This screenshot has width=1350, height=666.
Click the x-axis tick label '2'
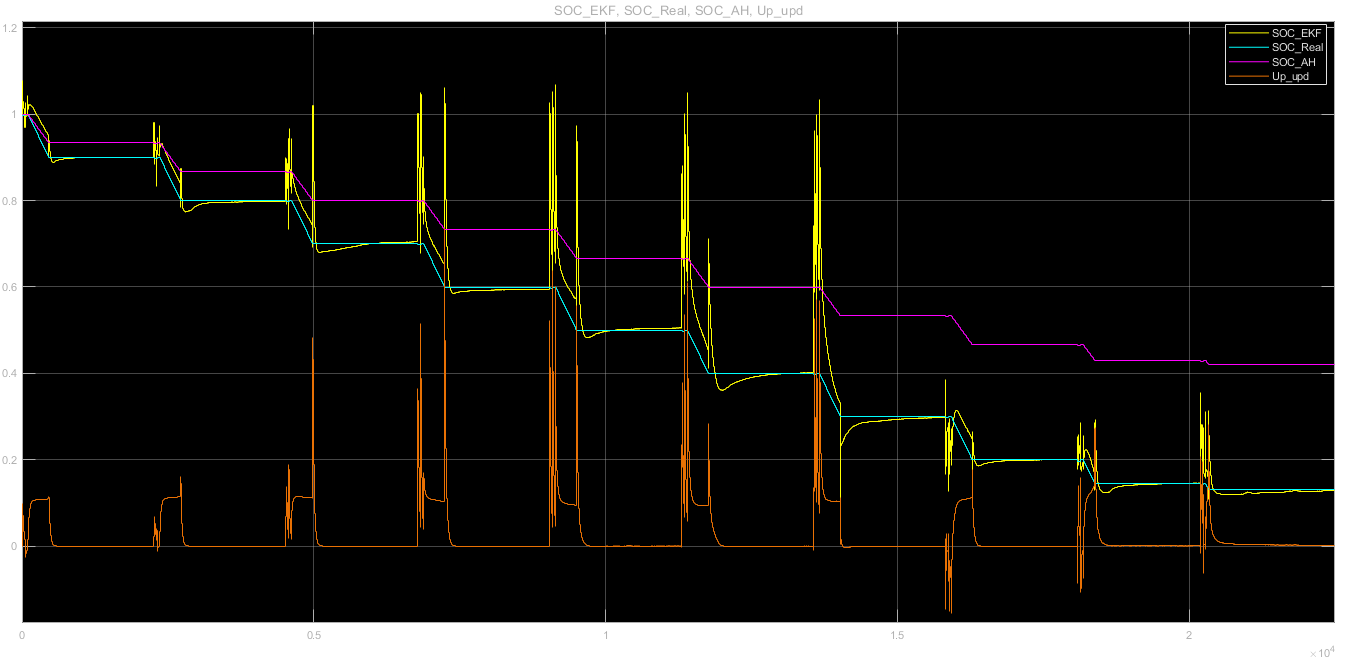(x=1189, y=636)
